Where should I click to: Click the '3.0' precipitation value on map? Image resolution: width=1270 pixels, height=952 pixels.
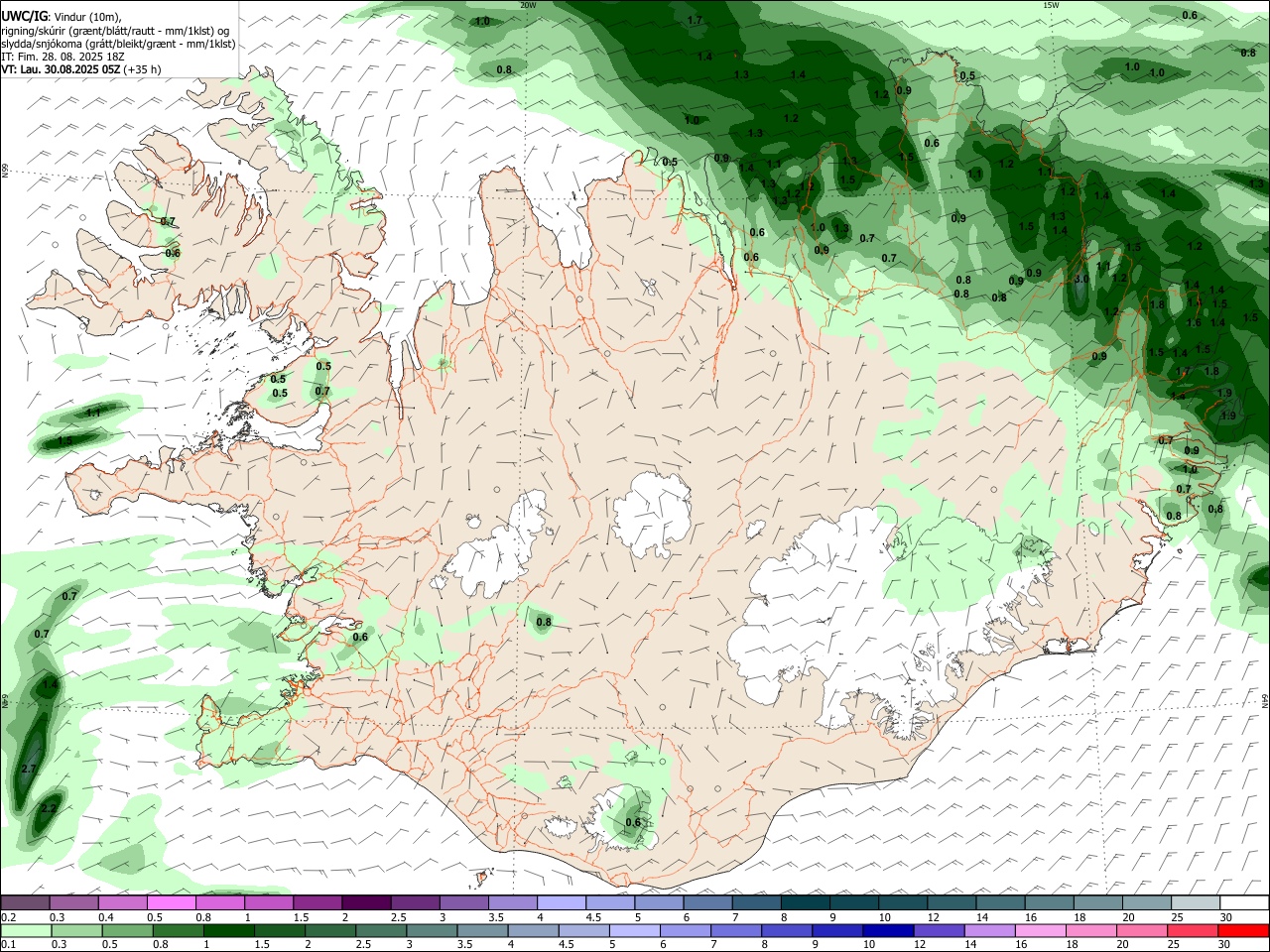tap(1081, 280)
